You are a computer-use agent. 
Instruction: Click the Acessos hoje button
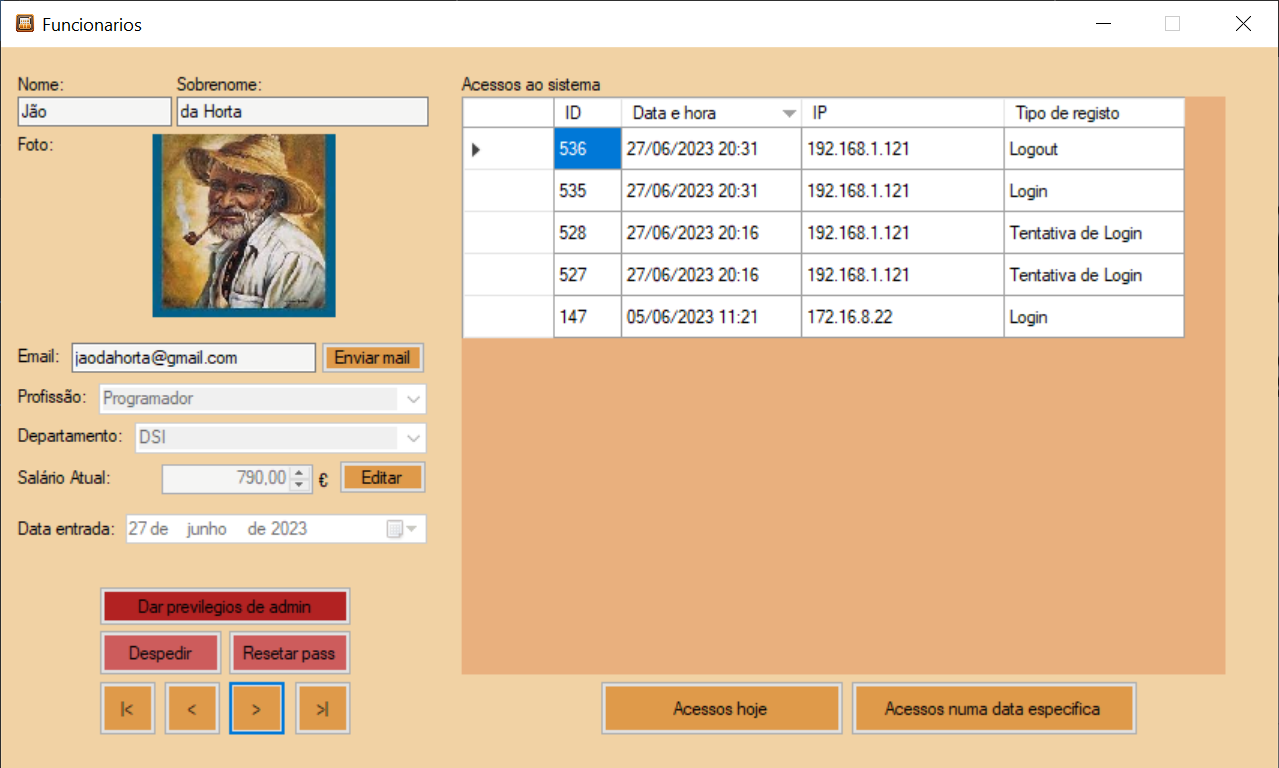tap(721, 709)
